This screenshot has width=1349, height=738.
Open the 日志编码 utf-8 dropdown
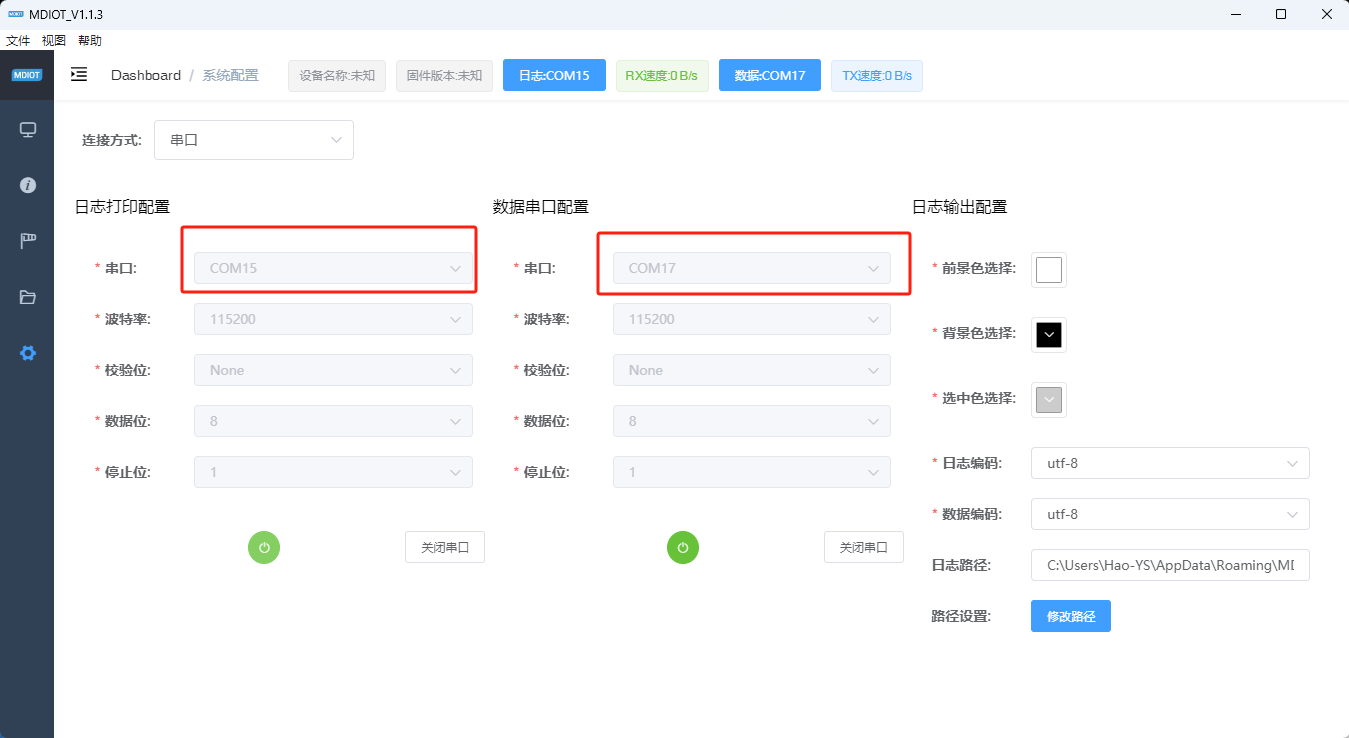pyautogui.click(x=1169, y=463)
